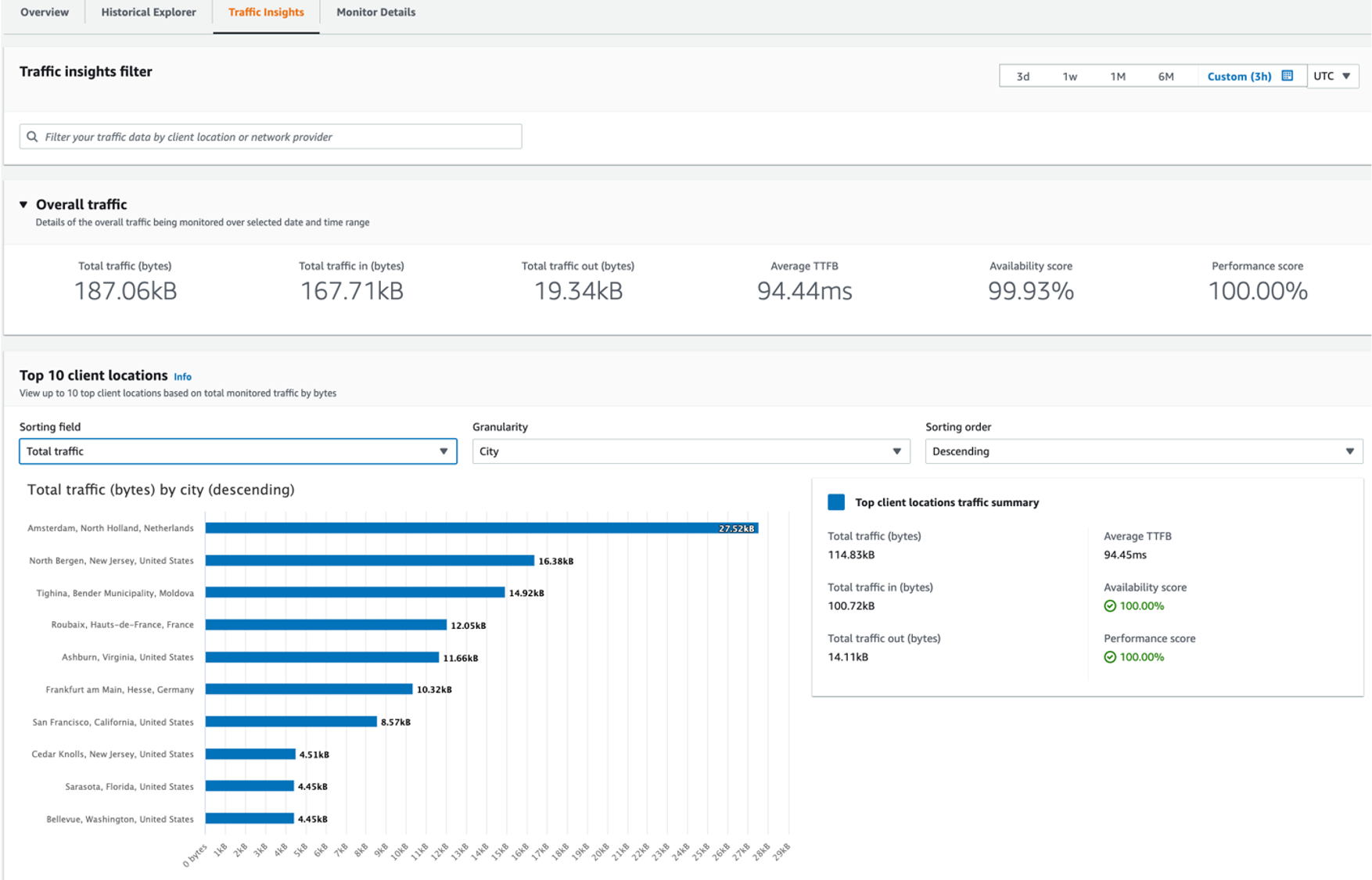The width and height of the screenshot is (1372, 880).
Task: Go to the Monitor Details tab
Action: coord(375,13)
